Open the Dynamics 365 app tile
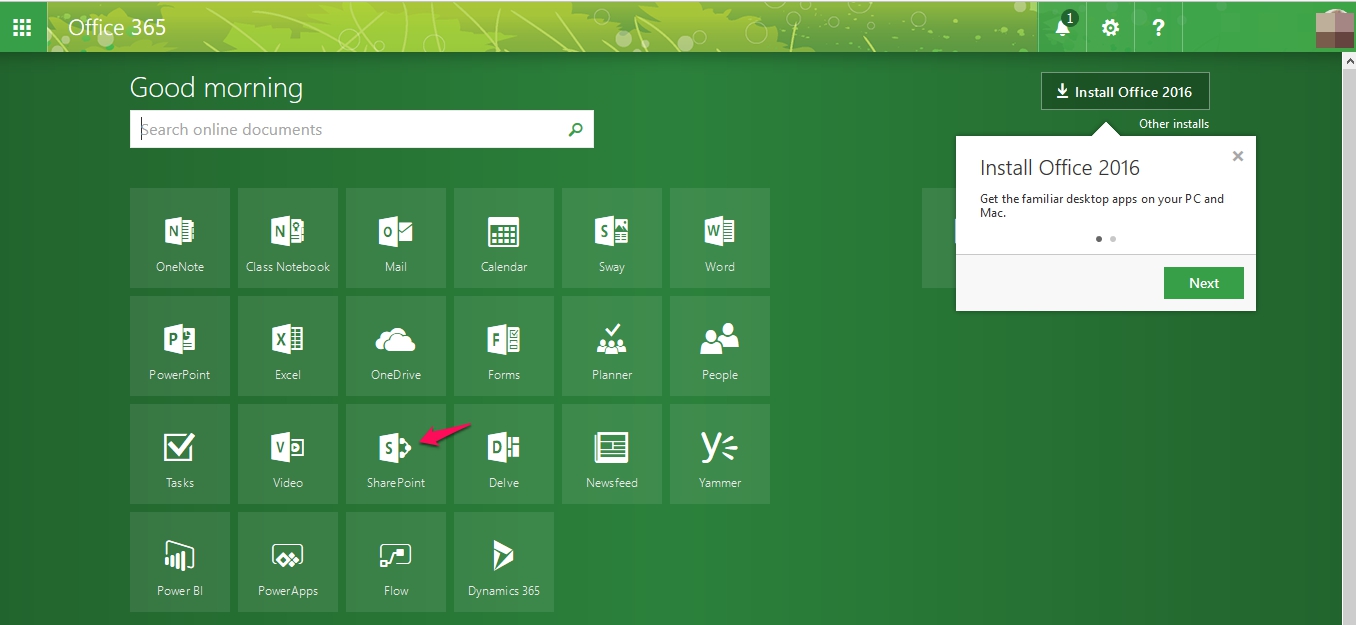Image resolution: width=1356 pixels, height=625 pixels. 504,562
